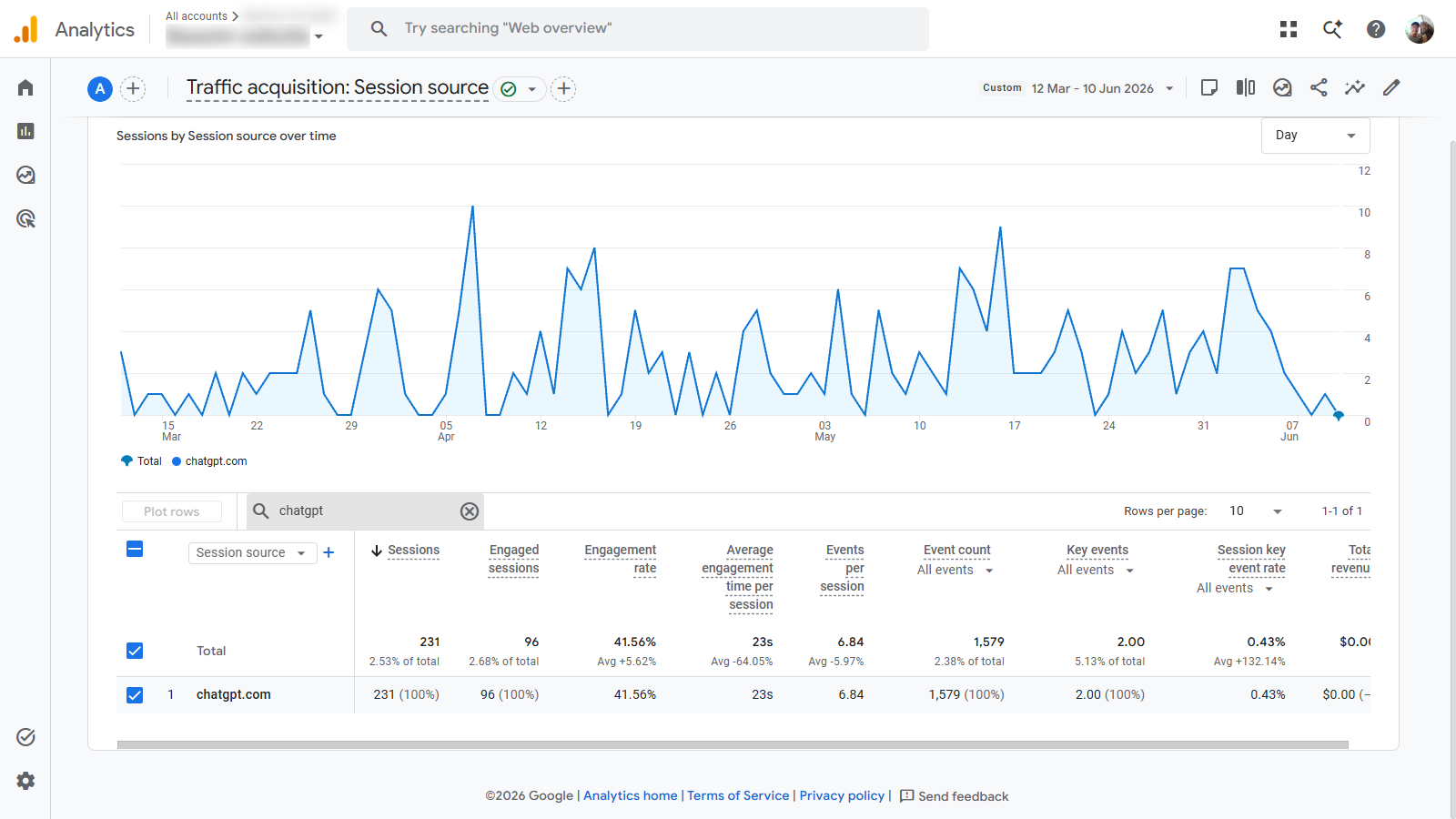Viewport: 1456px width, 819px height.
Task: Click the 1,579 Event count total
Action: (x=989, y=642)
